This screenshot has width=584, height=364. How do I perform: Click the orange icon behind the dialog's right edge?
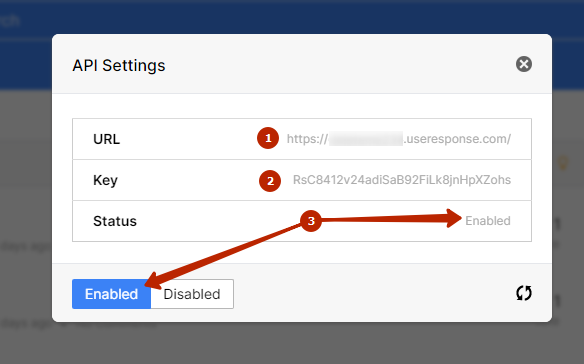pos(563,163)
